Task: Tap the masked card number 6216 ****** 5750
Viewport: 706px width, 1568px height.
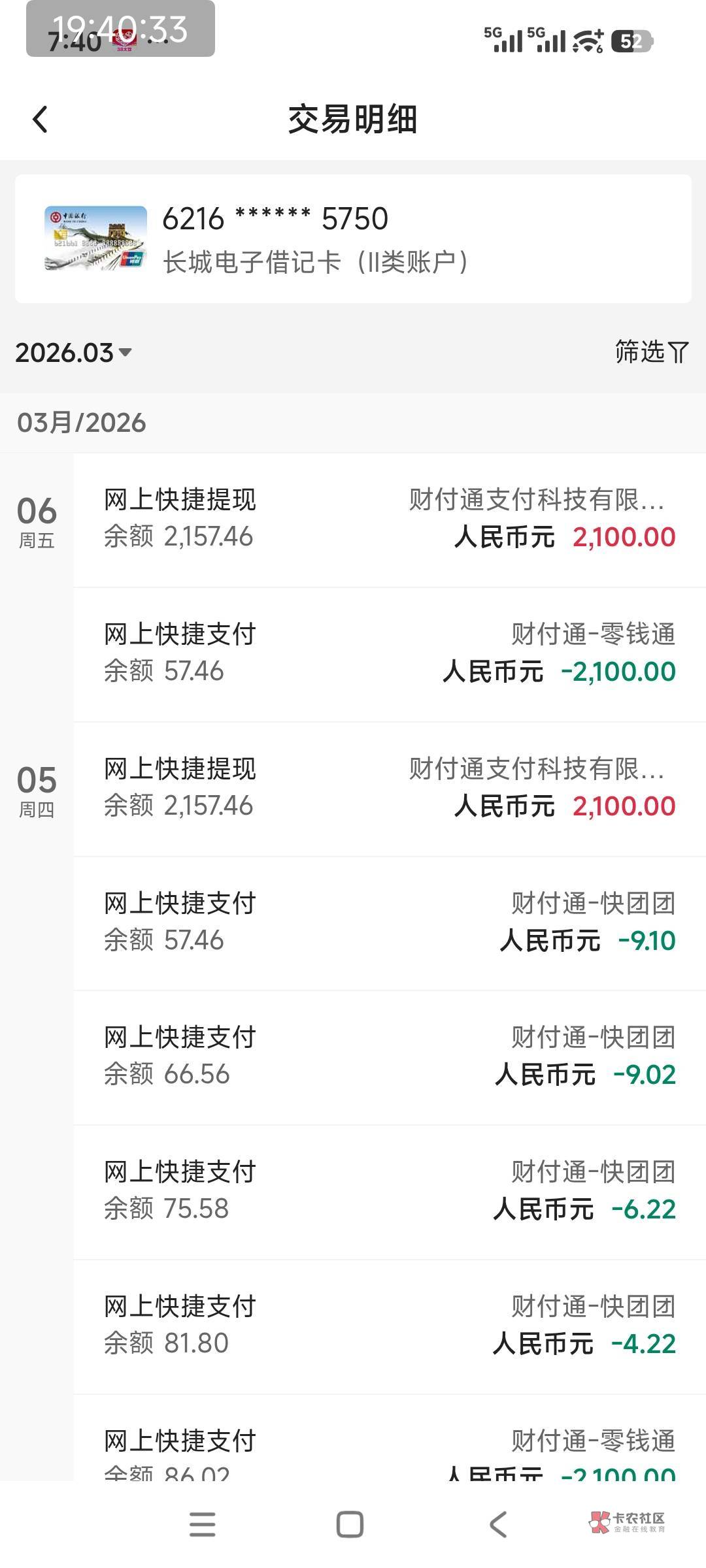Action: [275, 219]
